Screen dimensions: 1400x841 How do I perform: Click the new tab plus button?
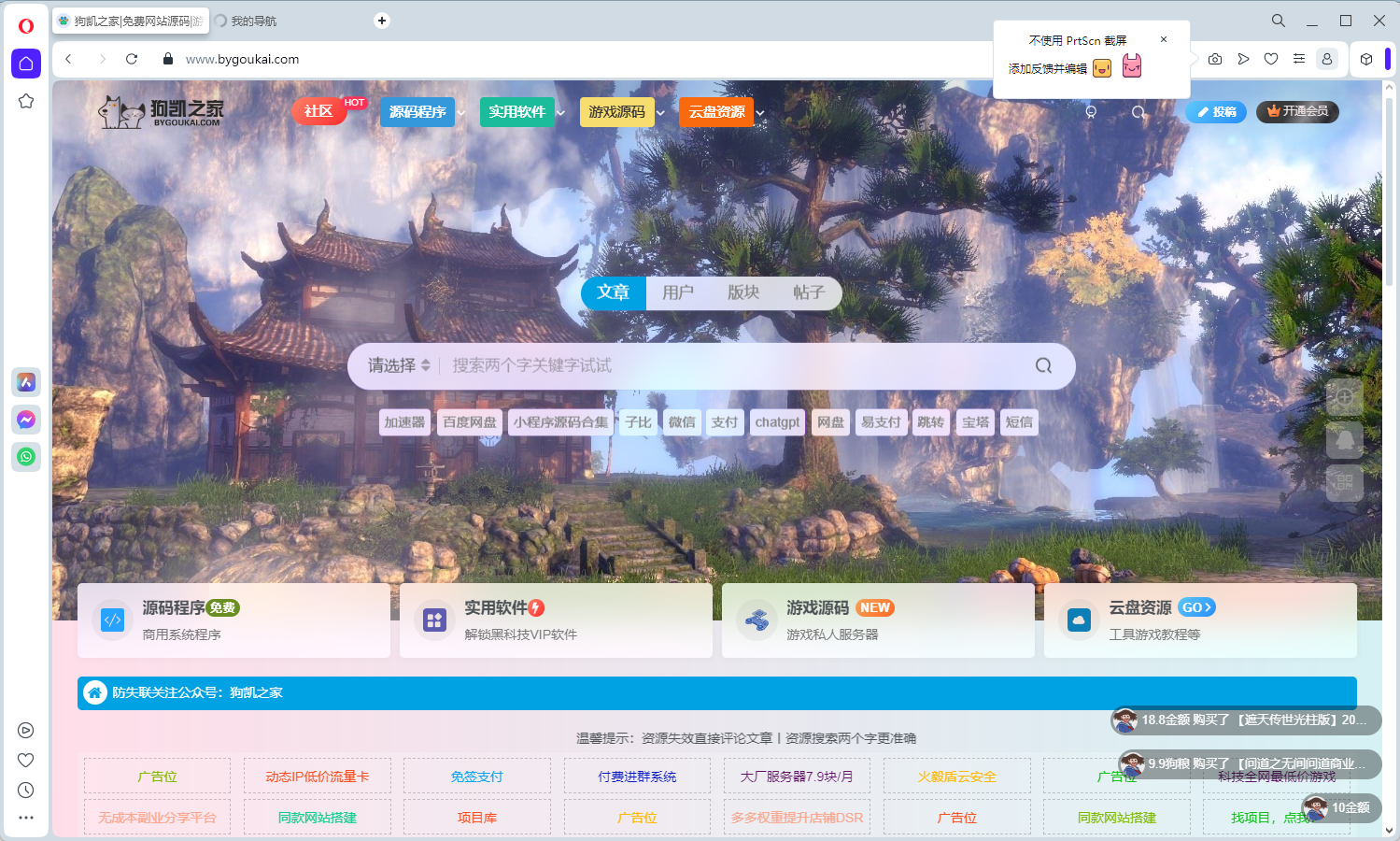click(382, 21)
